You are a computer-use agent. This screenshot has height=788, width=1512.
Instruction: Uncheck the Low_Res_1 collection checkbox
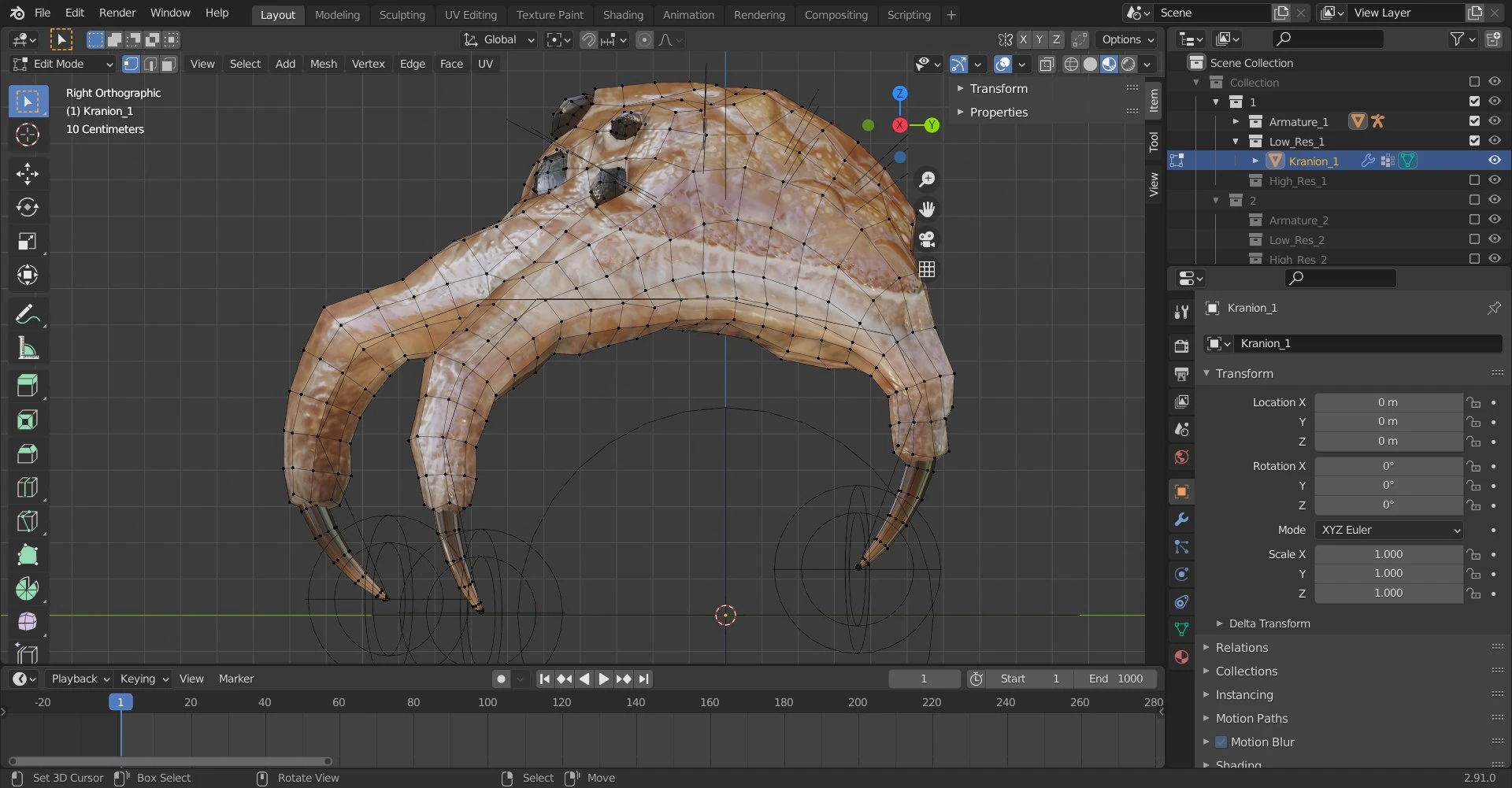tap(1473, 140)
